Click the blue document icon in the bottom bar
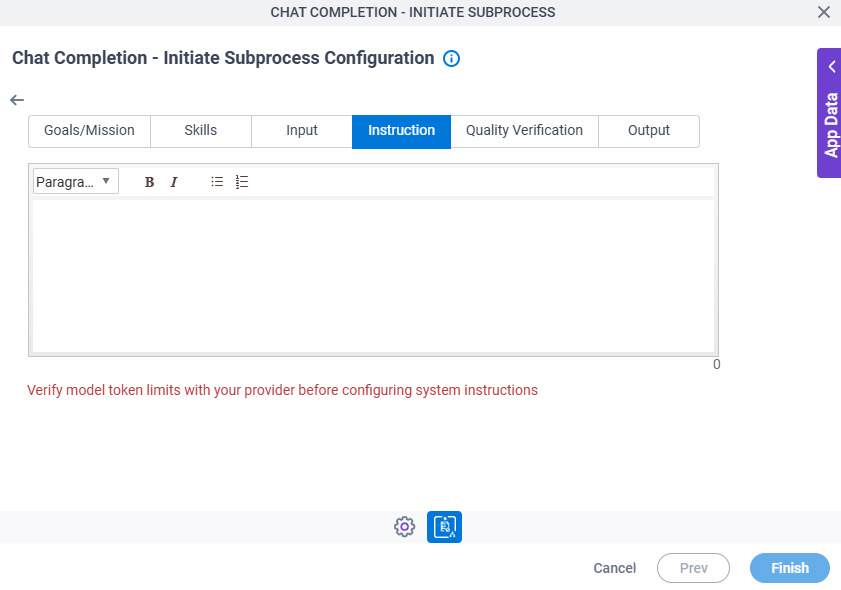This screenshot has height=590, width=841. pos(444,527)
